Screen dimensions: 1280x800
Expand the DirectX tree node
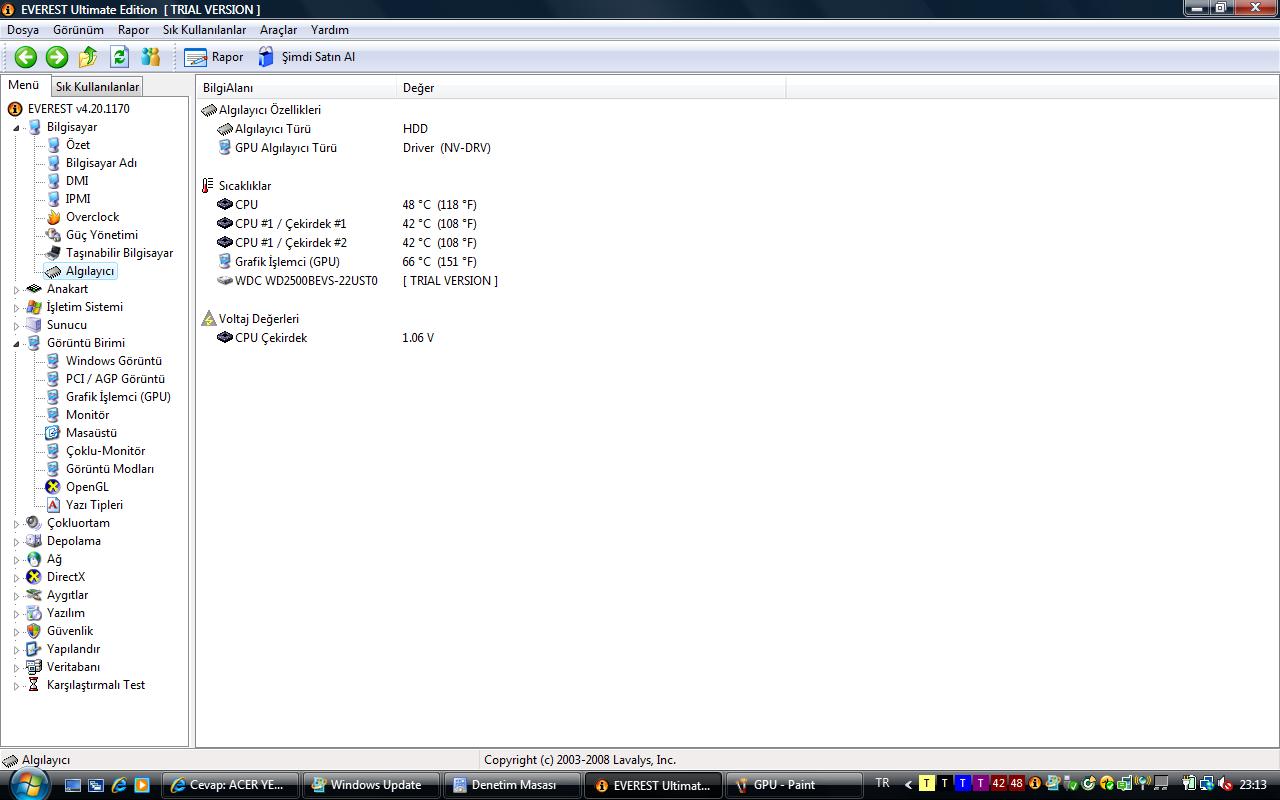coord(16,578)
